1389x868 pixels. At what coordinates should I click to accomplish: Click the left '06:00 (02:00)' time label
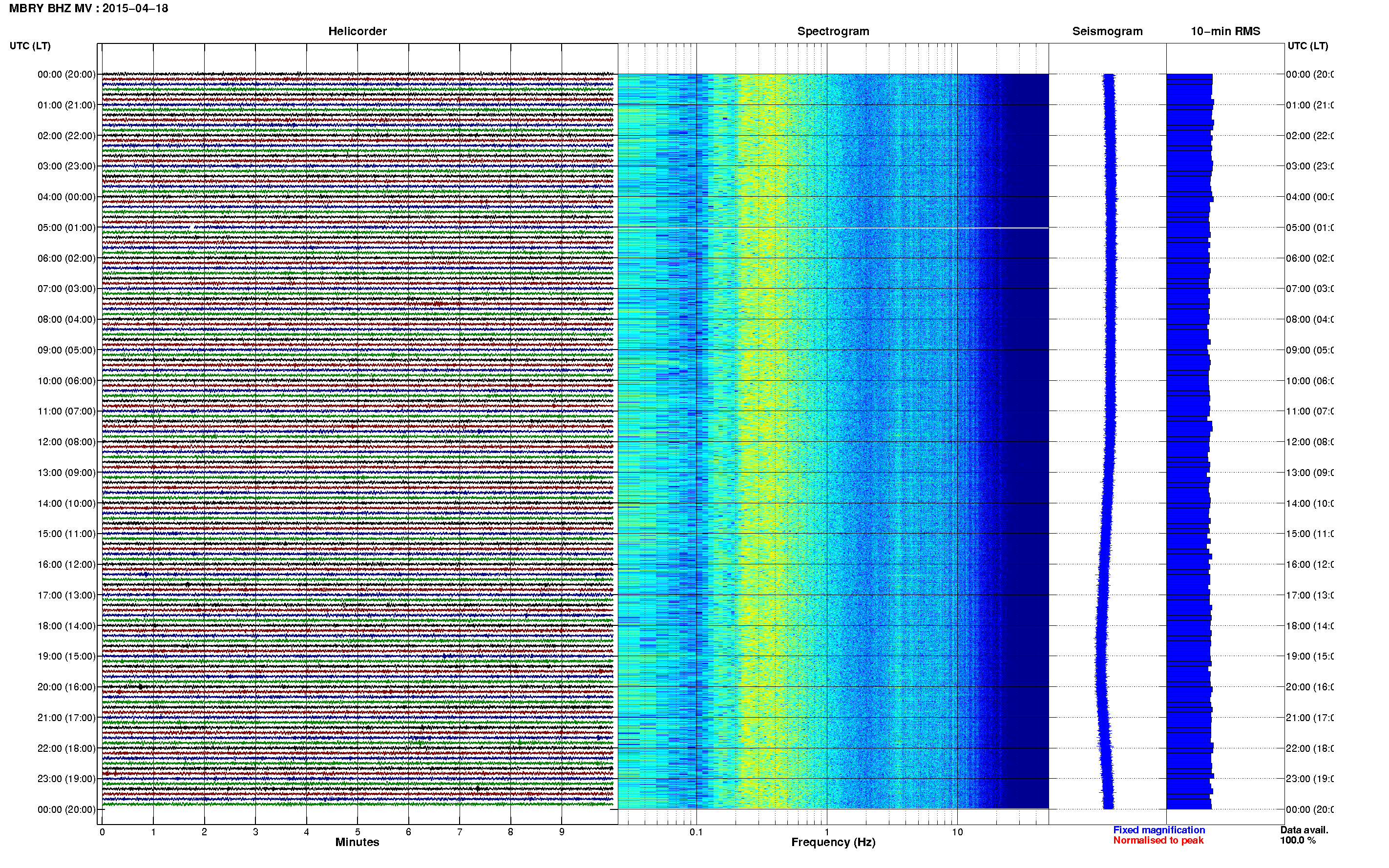pos(66,258)
